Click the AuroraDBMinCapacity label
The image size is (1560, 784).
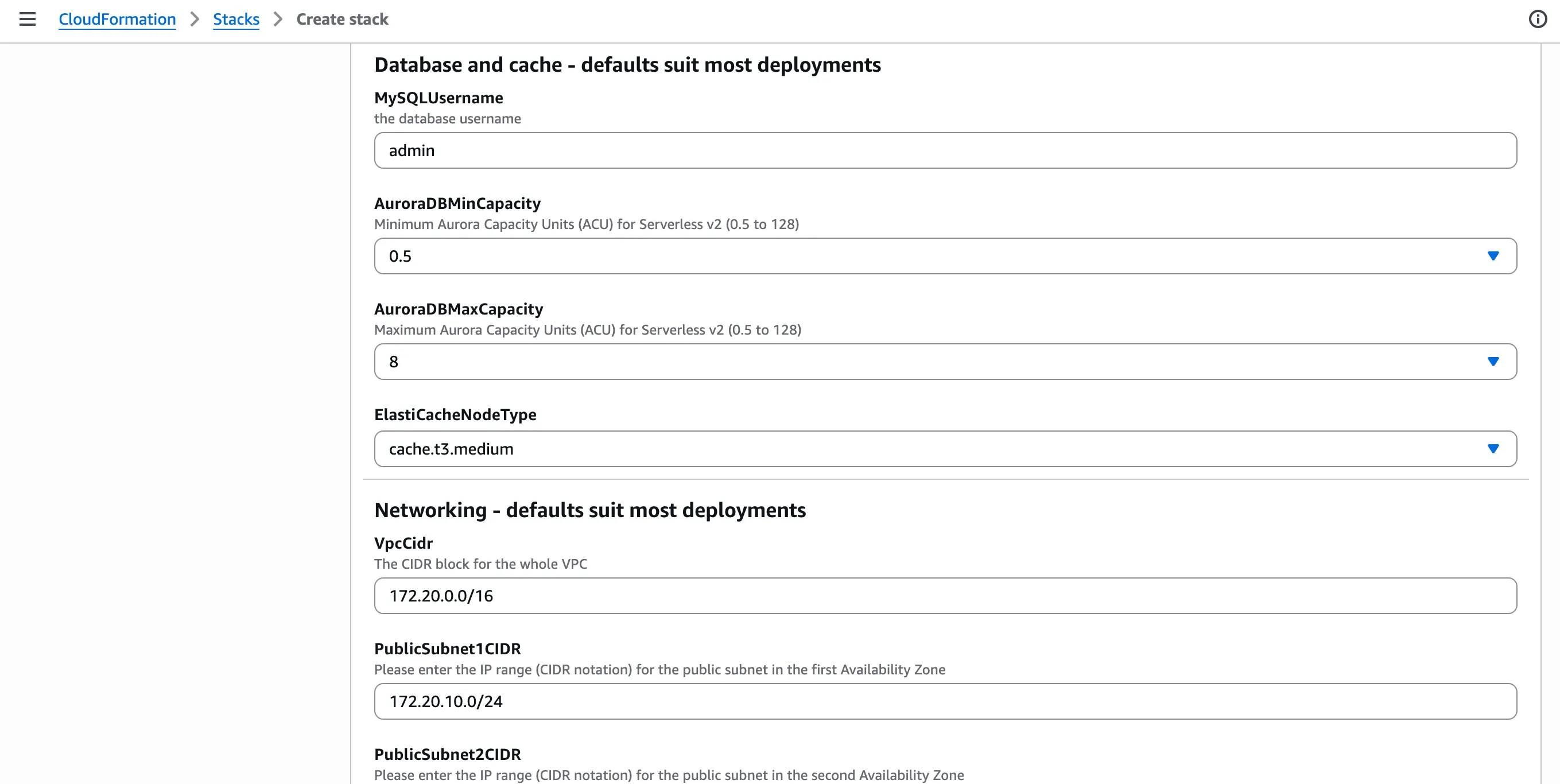[457, 203]
